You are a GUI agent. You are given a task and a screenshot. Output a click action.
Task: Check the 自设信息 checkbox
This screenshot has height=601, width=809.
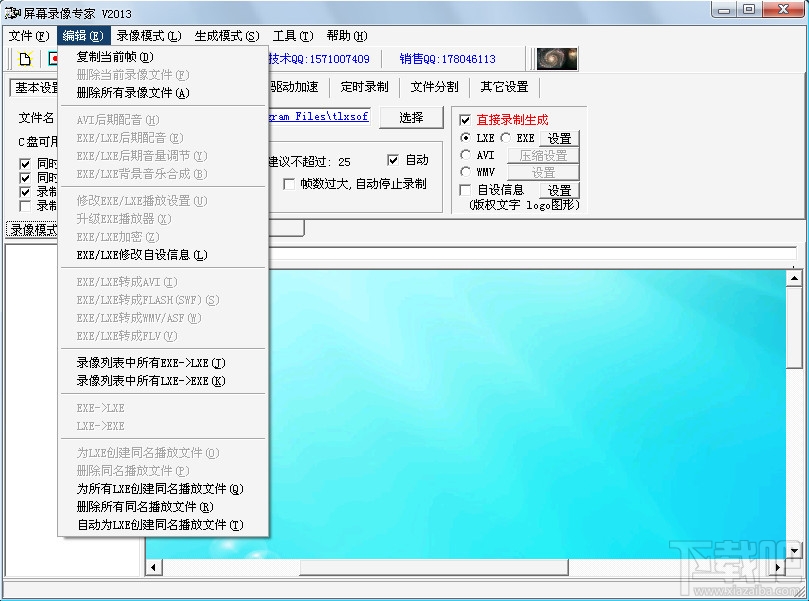466,189
